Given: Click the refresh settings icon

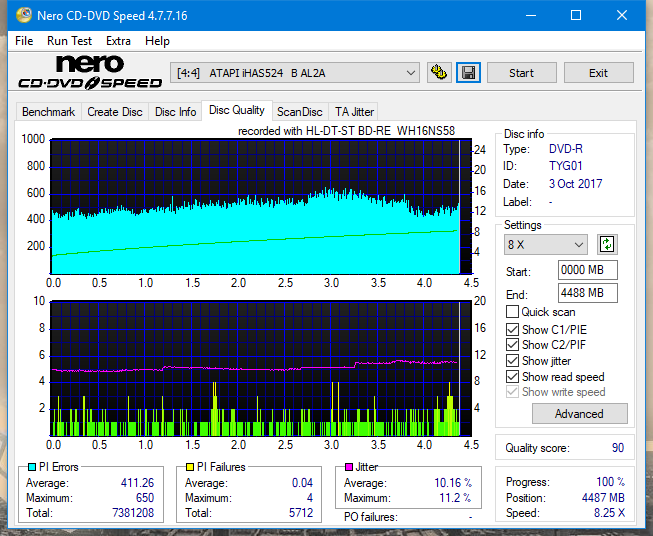Looking at the screenshot, I should pos(607,244).
